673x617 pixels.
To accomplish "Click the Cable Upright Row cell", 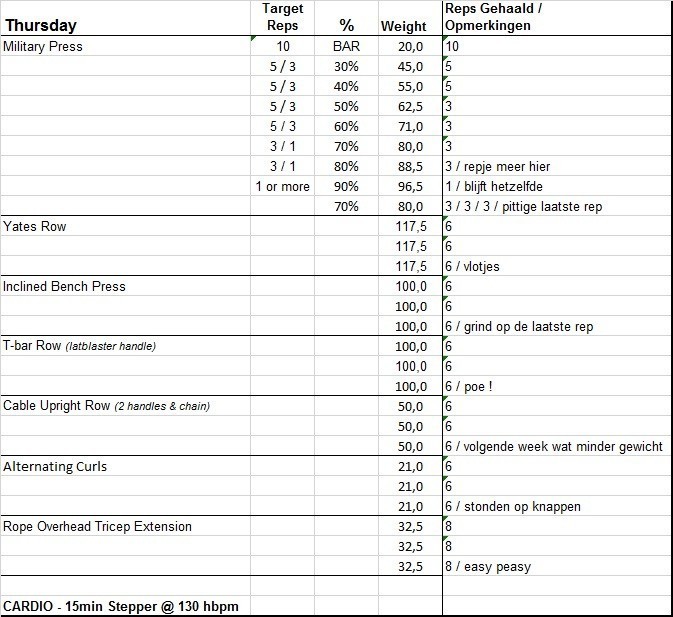I will (x=106, y=406).
